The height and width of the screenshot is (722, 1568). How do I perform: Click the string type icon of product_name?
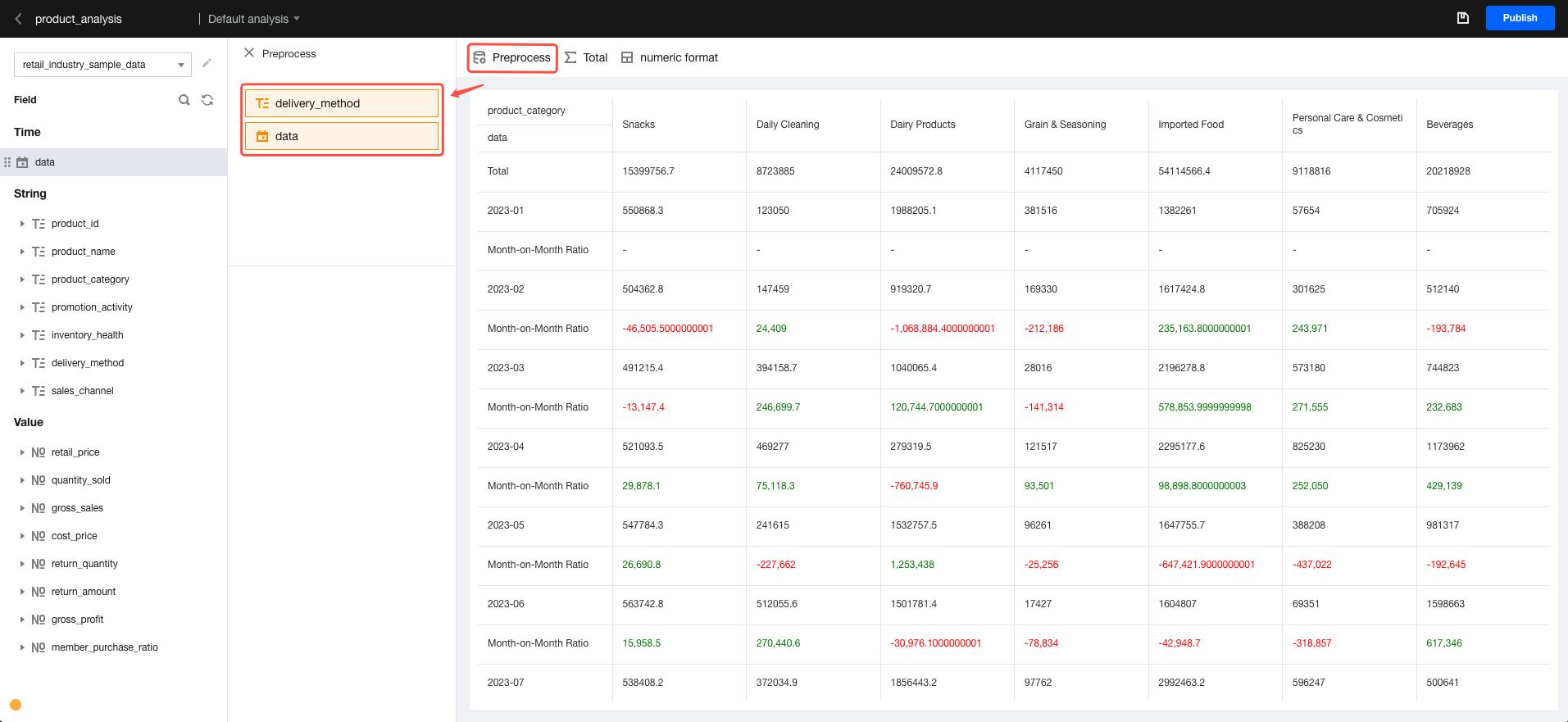pos(39,252)
